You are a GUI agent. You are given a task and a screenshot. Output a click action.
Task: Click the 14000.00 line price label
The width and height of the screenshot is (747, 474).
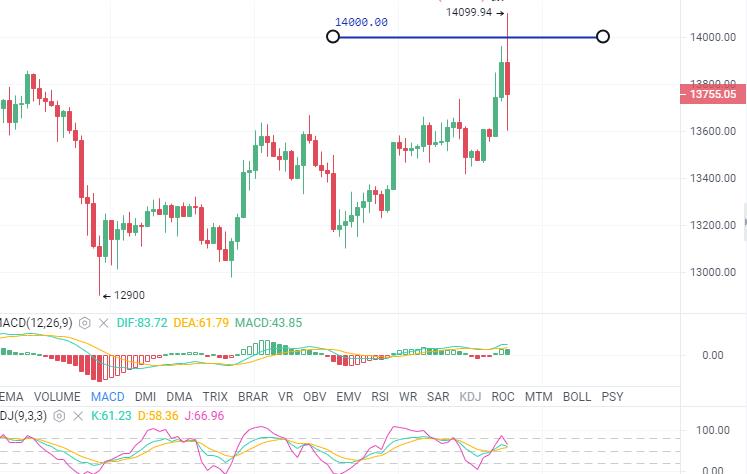click(361, 22)
